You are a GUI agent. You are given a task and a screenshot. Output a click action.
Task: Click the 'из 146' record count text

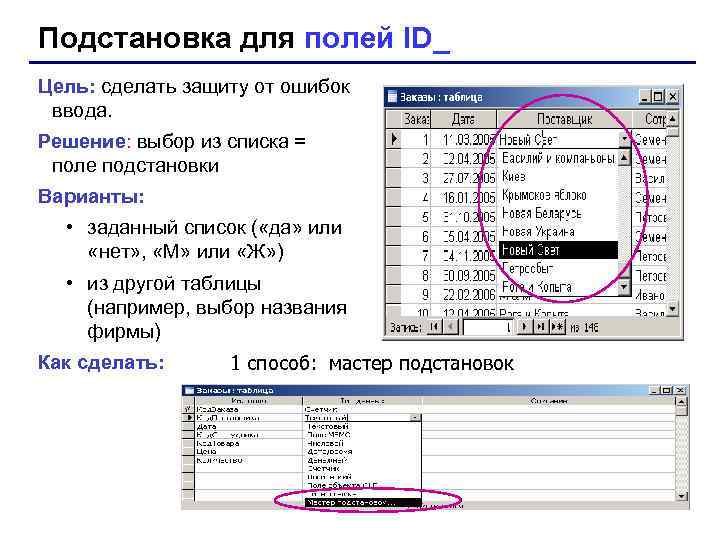(584, 327)
